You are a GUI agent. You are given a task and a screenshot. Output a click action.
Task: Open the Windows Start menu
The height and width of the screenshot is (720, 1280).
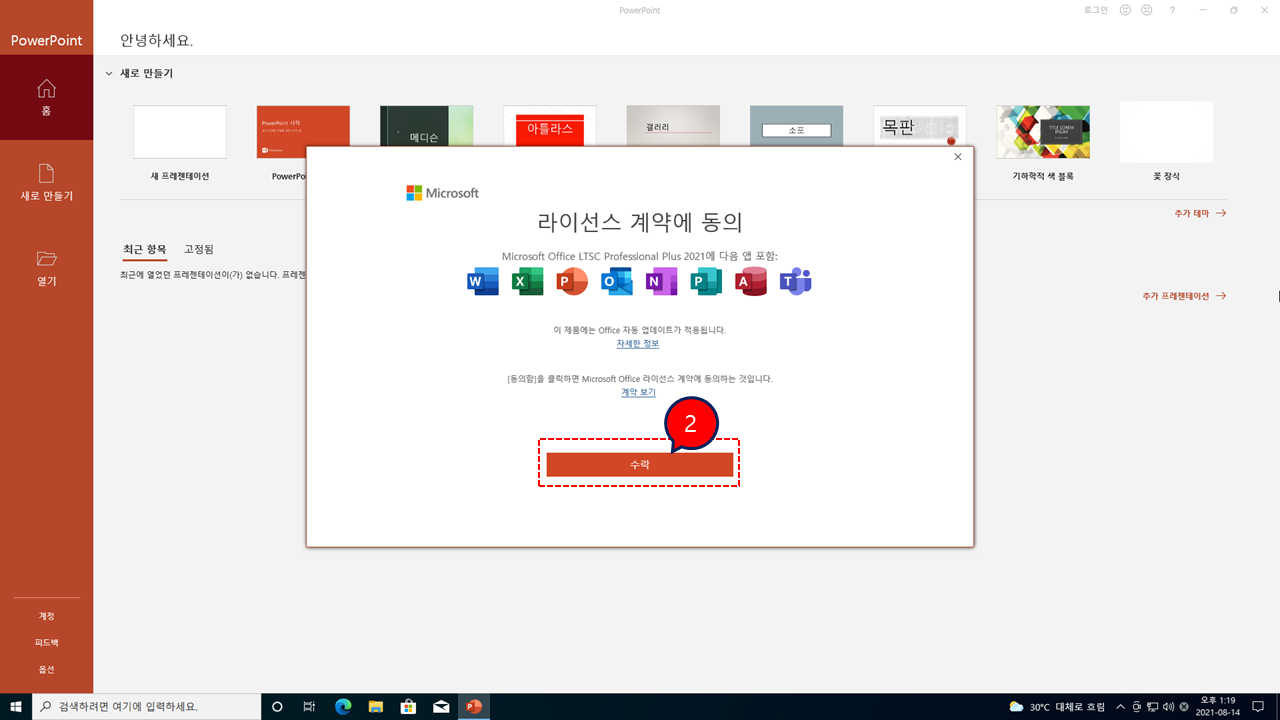(x=16, y=706)
